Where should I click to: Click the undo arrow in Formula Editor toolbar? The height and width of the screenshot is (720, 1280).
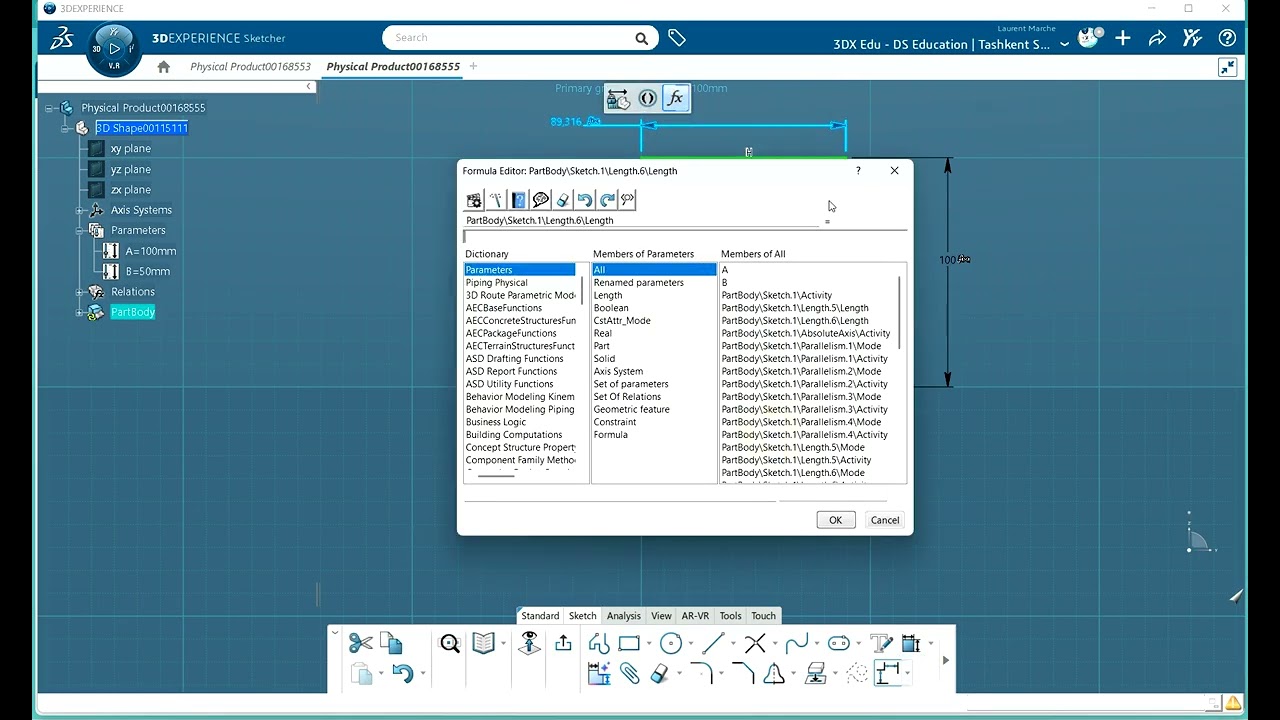(x=584, y=200)
